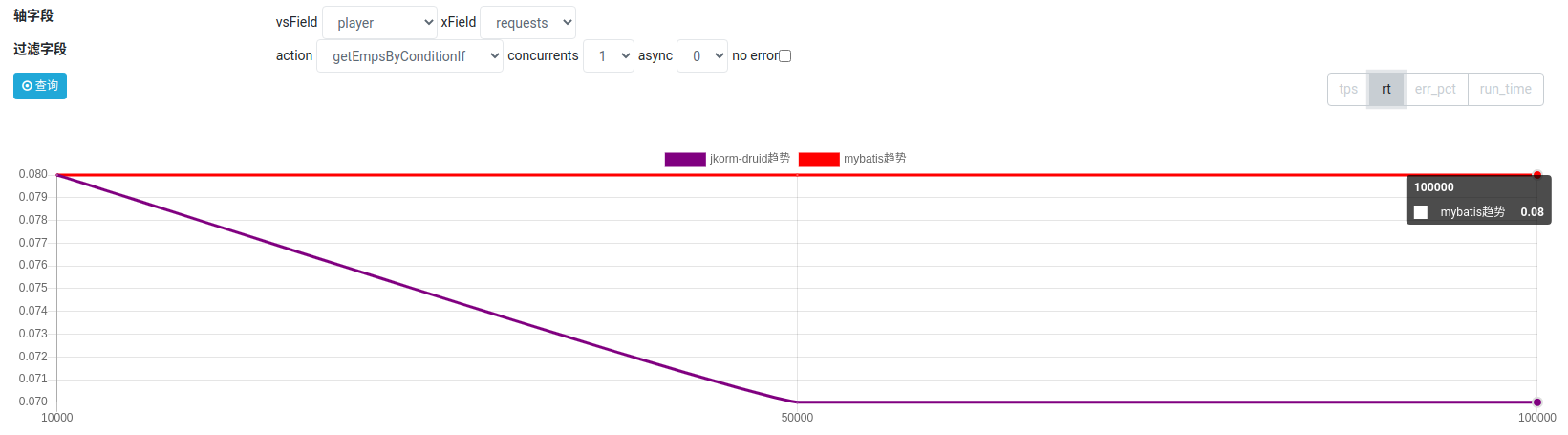Open the xField requests dropdown
The width and height of the screenshot is (1568, 435).
click(x=527, y=23)
